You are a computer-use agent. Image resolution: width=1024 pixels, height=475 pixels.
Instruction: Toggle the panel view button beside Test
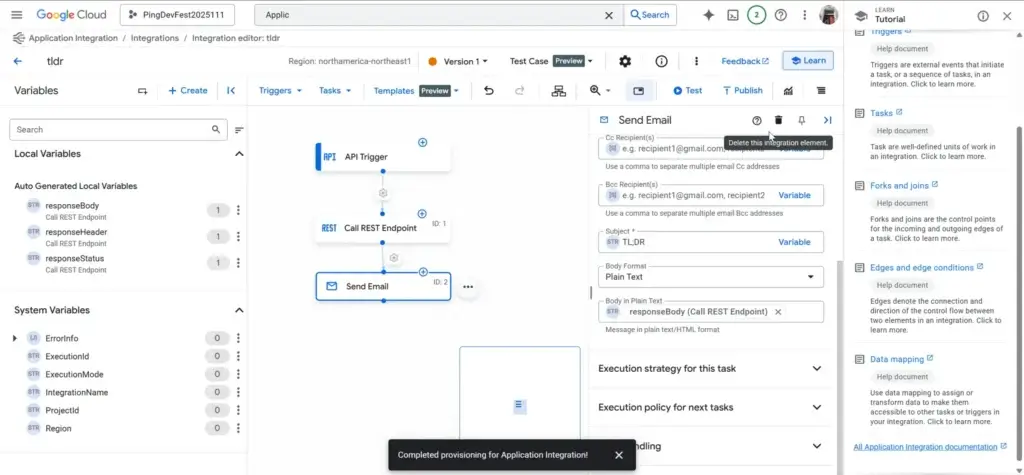click(638, 90)
